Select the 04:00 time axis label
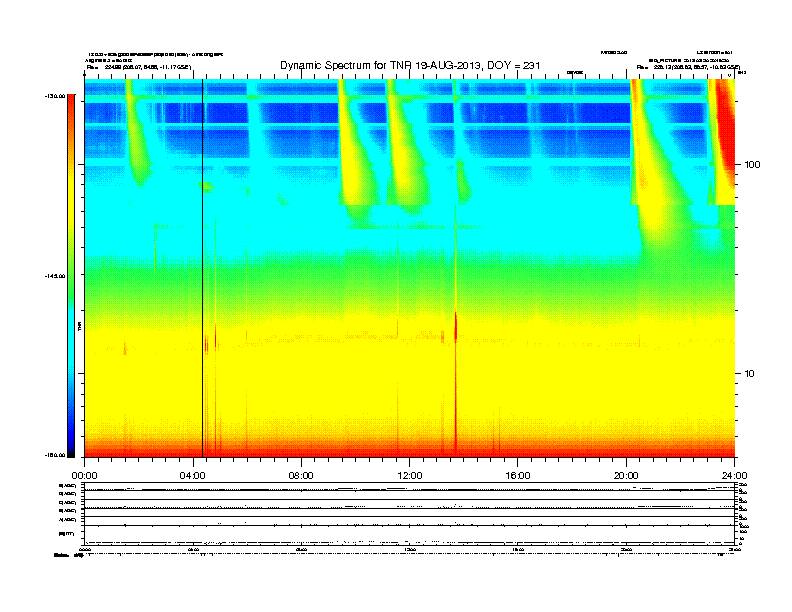 (x=193, y=476)
